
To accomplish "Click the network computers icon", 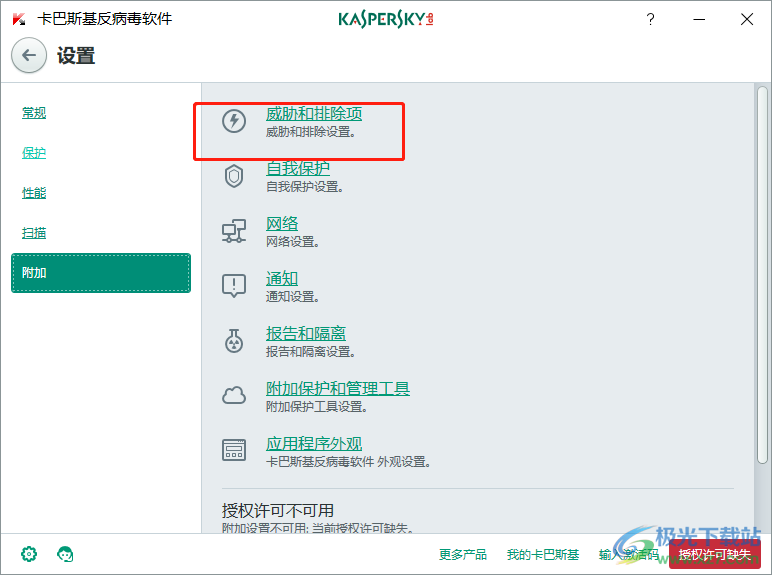I will pyautogui.click(x=234, y=231).
